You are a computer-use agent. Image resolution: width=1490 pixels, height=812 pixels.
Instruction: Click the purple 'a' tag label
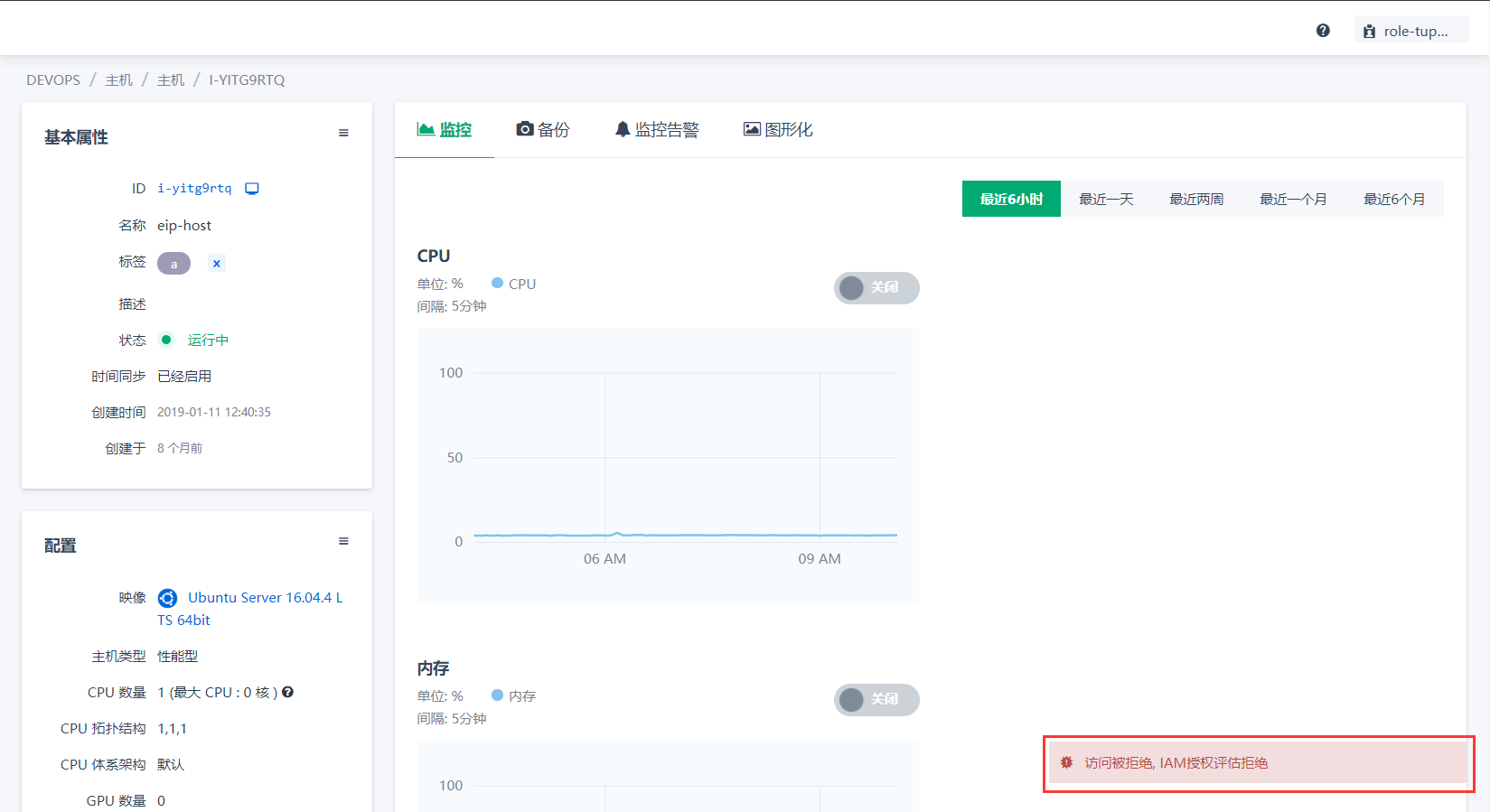173,264
